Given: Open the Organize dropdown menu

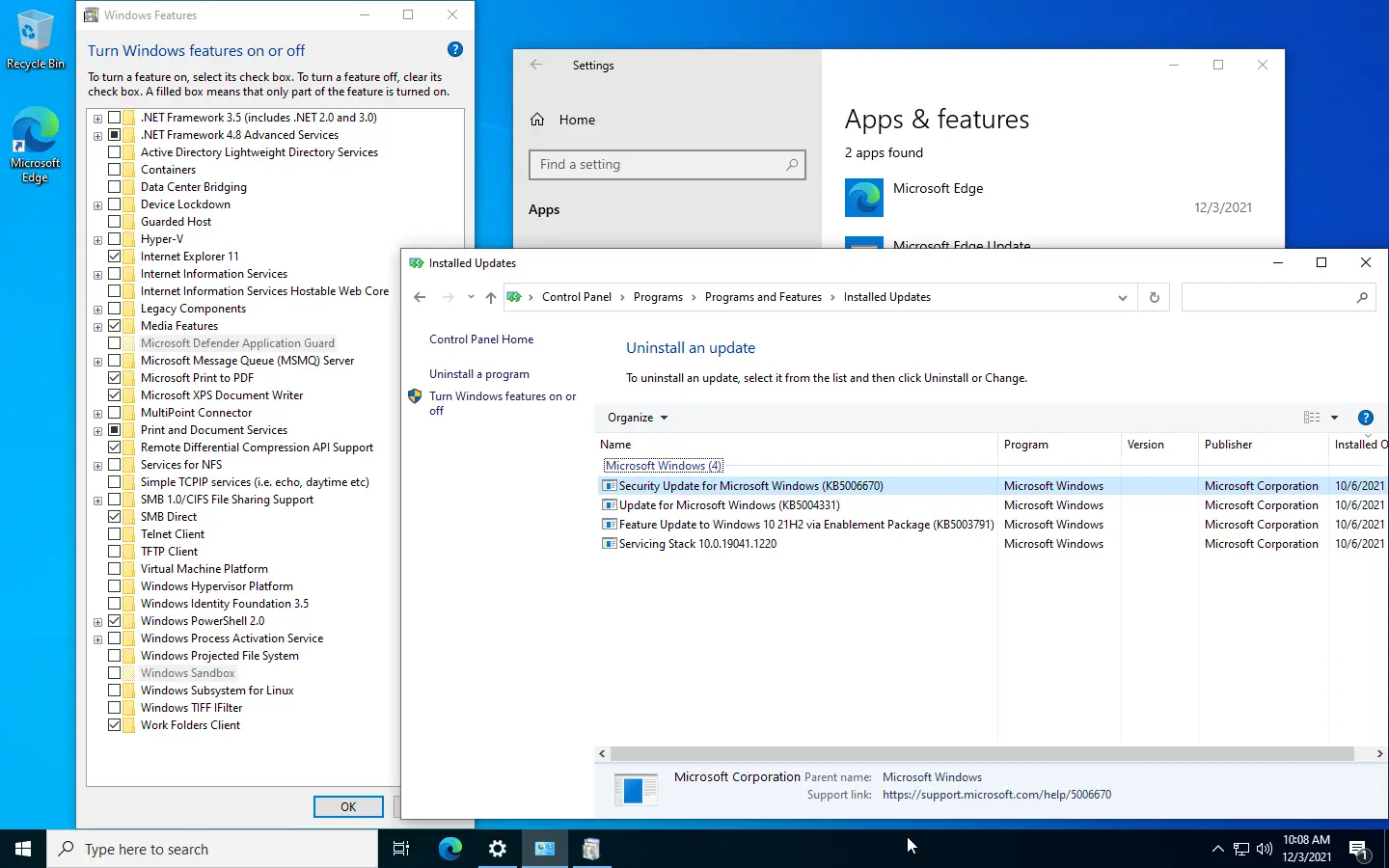Looking at the screenshot, I should pos(638,418).
